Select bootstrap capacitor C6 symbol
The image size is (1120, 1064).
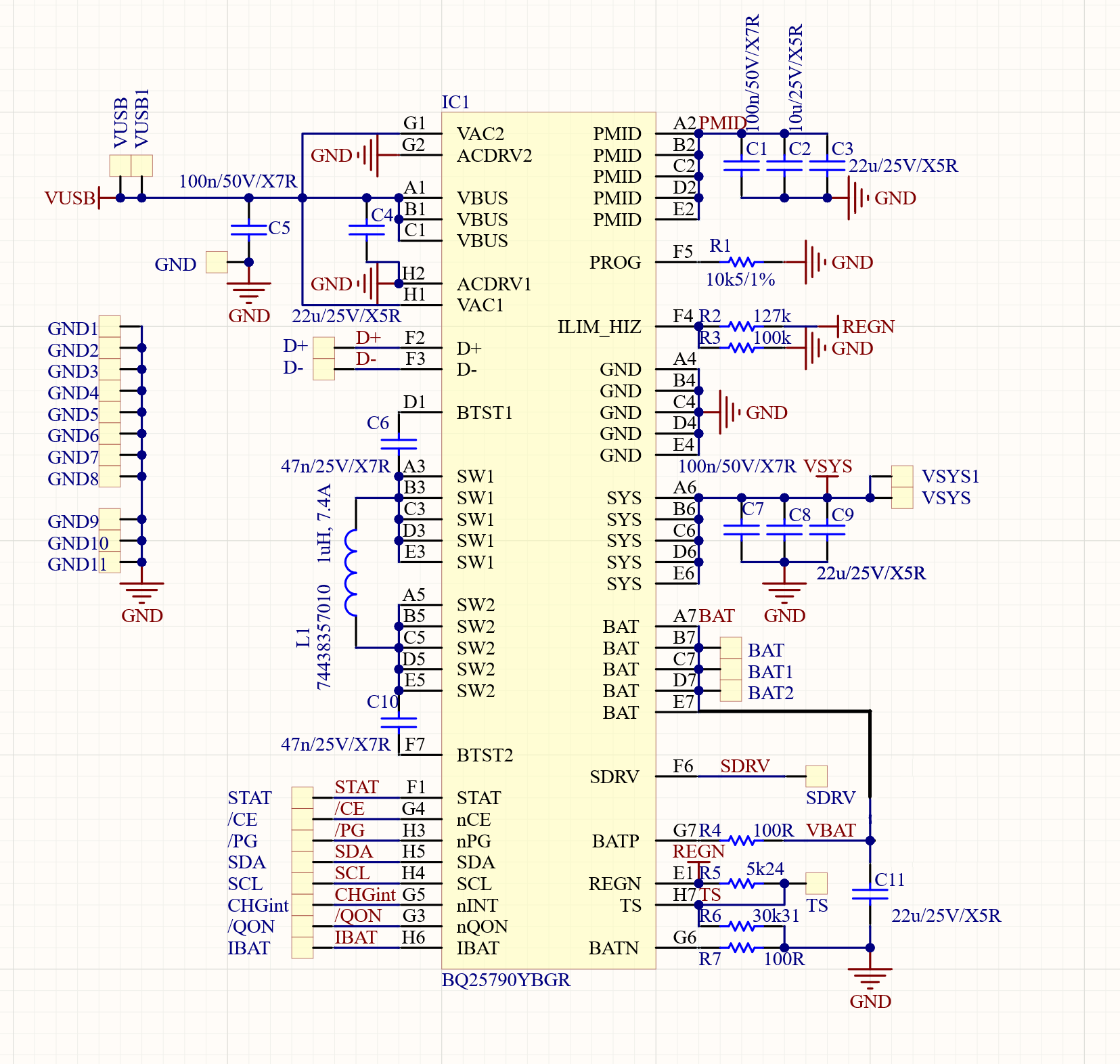coord(399,444)
